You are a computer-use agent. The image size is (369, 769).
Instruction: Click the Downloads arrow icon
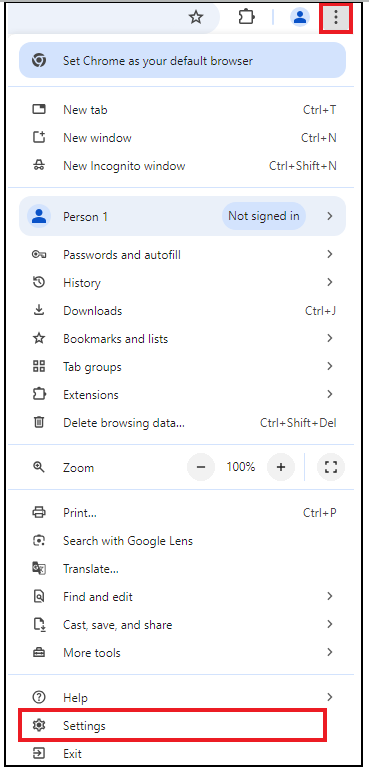pos(39,310)
